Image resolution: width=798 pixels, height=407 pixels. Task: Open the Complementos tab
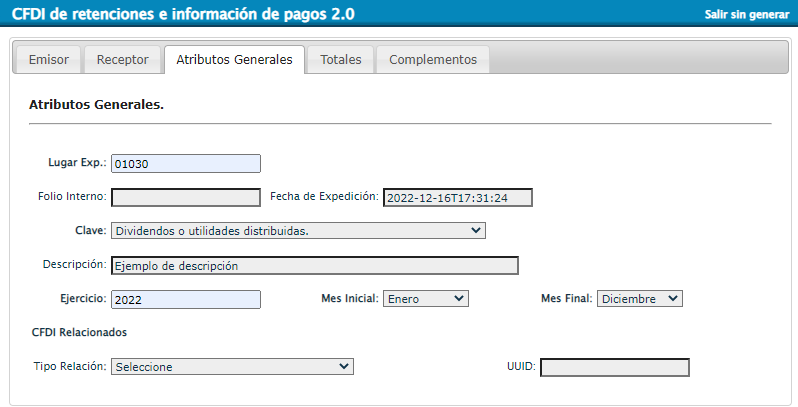point(433,60)
